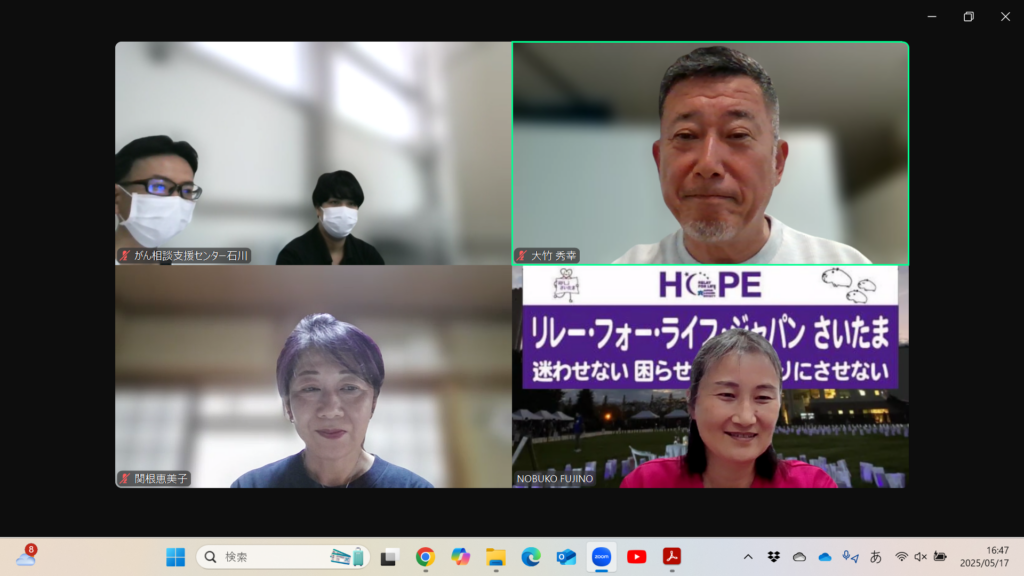
Task: Open the Dropbox tray icon
Action: pos(773,557)
